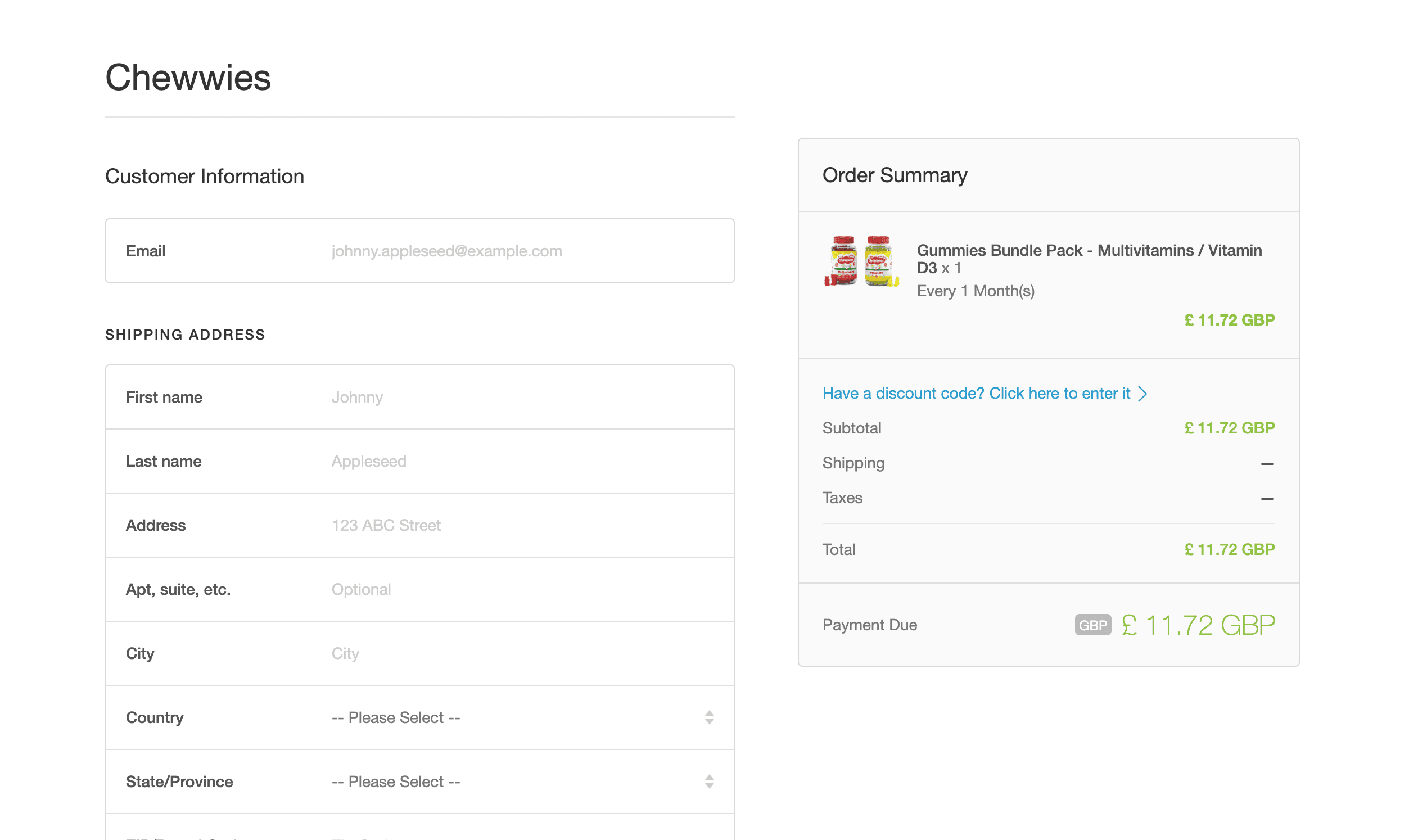This screenshot has height=840, width=1418.
Task: Click the Taxes label in order summary
Action: tap(842, 498)
